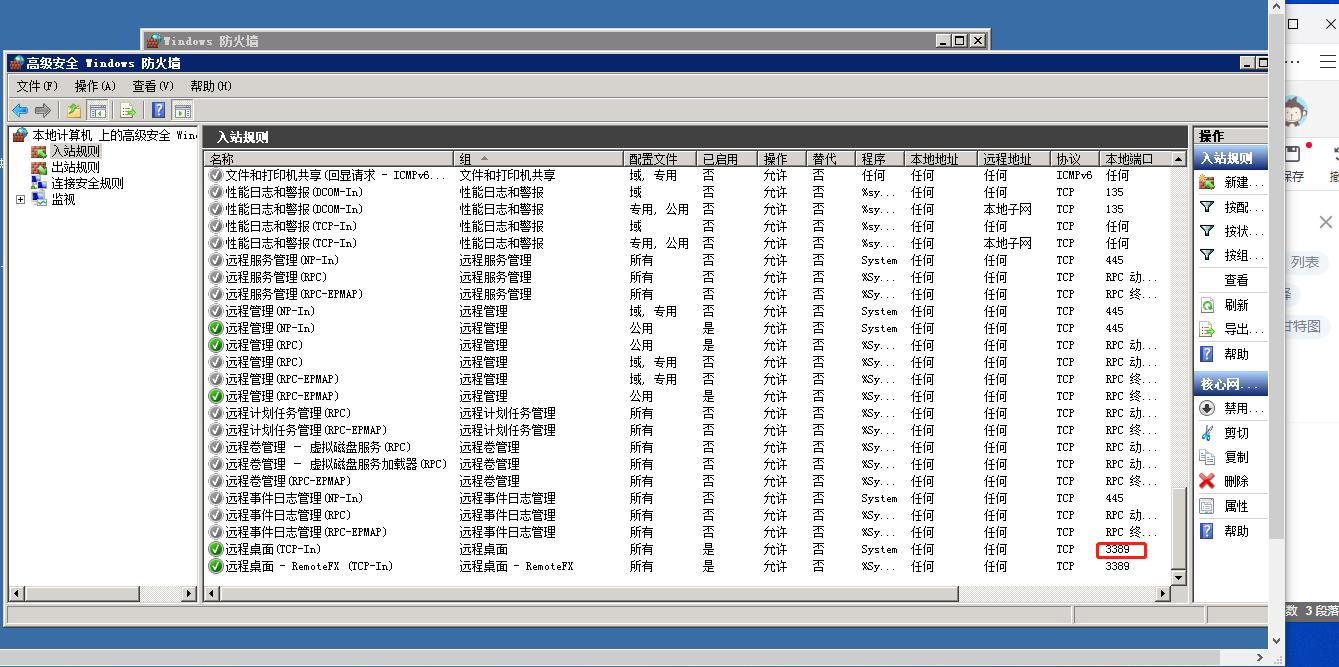Open the 查看 submenu in the action pane
This screenshot has height=667, width=1339.
click(1236, 280)
